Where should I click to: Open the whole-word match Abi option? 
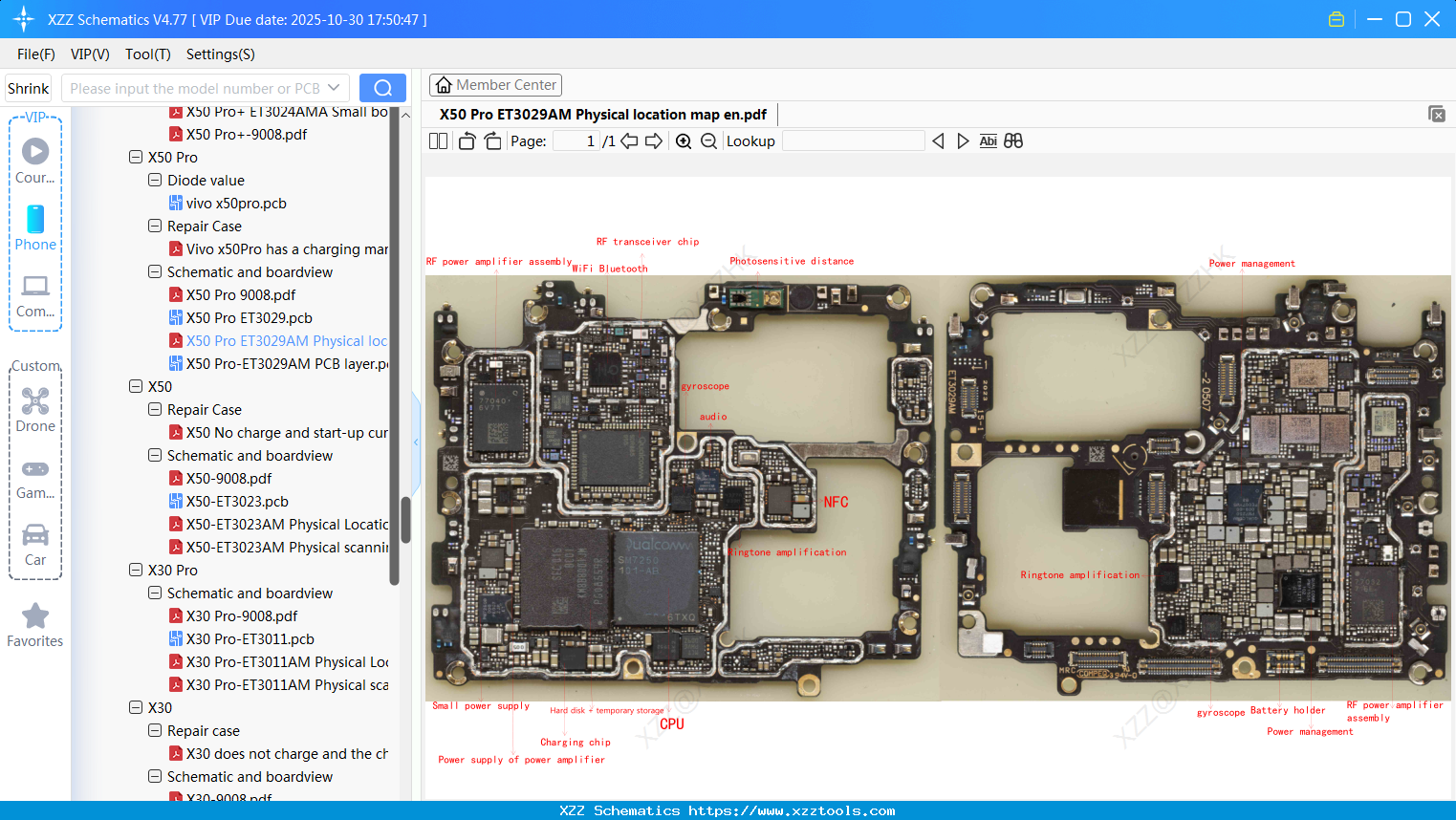[x=988, y=140]
